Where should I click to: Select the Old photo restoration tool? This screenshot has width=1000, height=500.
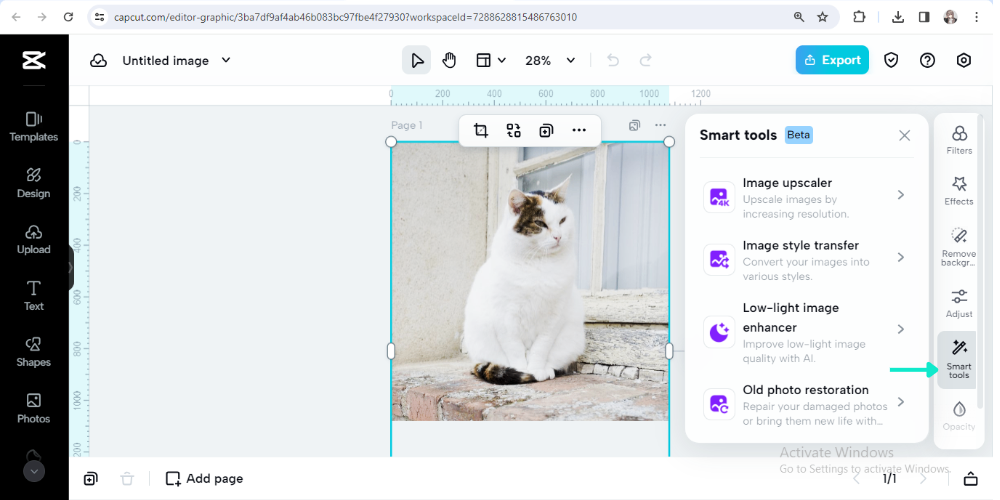808,402
